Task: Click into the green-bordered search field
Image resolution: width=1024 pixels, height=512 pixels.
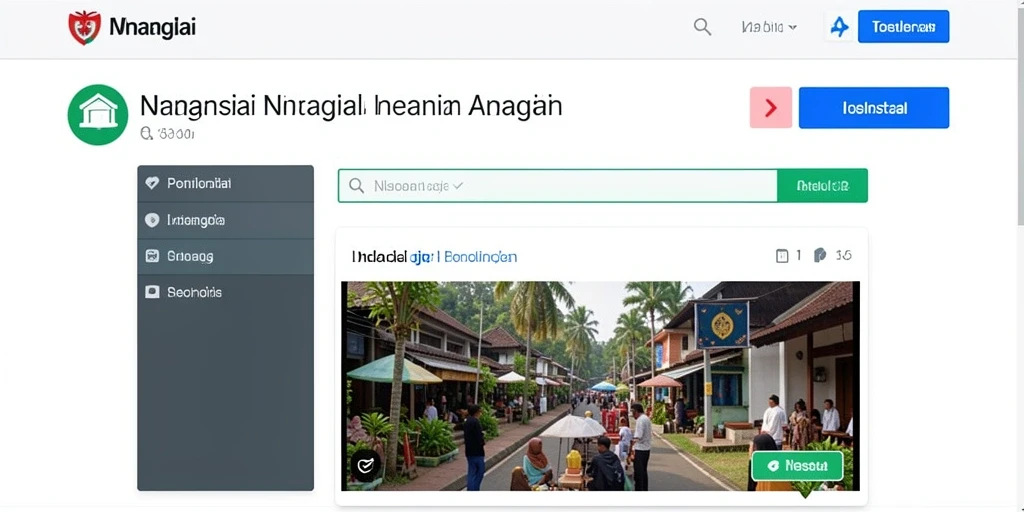Action: tap(558, 185)
